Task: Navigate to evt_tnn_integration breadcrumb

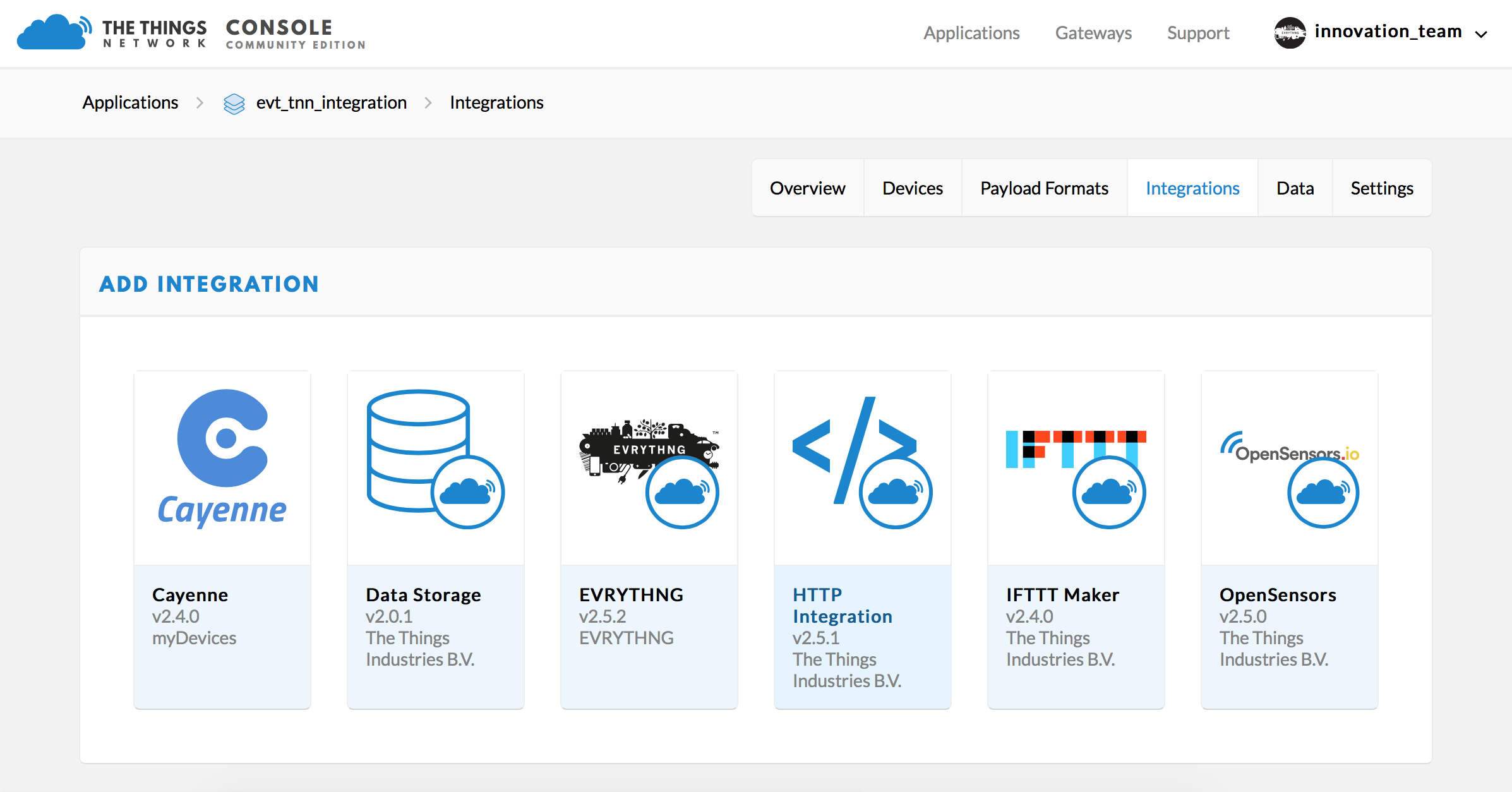Action: [x=331, y=102]
